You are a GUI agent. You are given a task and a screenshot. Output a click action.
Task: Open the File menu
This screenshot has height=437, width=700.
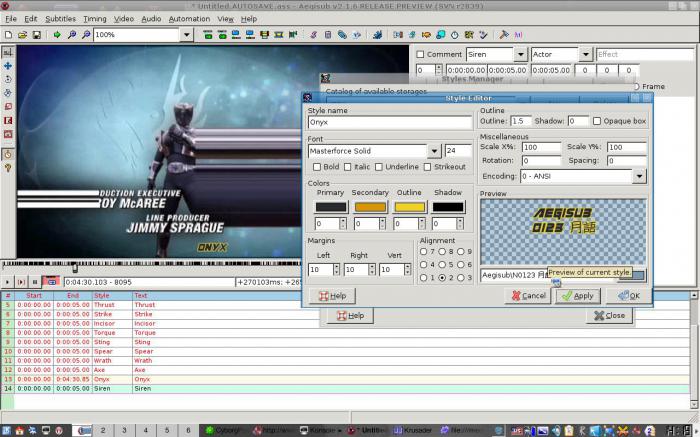pos(11,19)
